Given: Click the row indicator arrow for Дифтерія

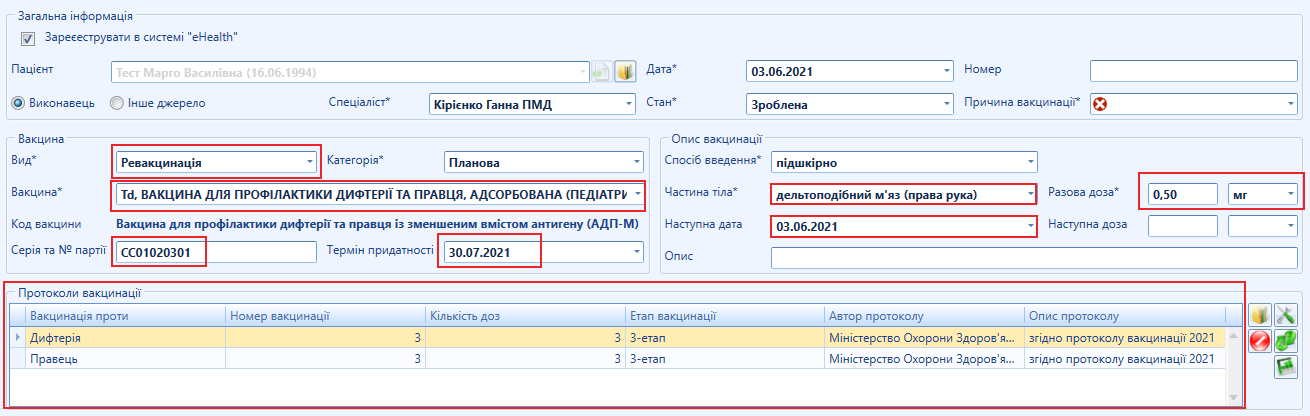Looking at the screenshot, I should tap(17, 337).
